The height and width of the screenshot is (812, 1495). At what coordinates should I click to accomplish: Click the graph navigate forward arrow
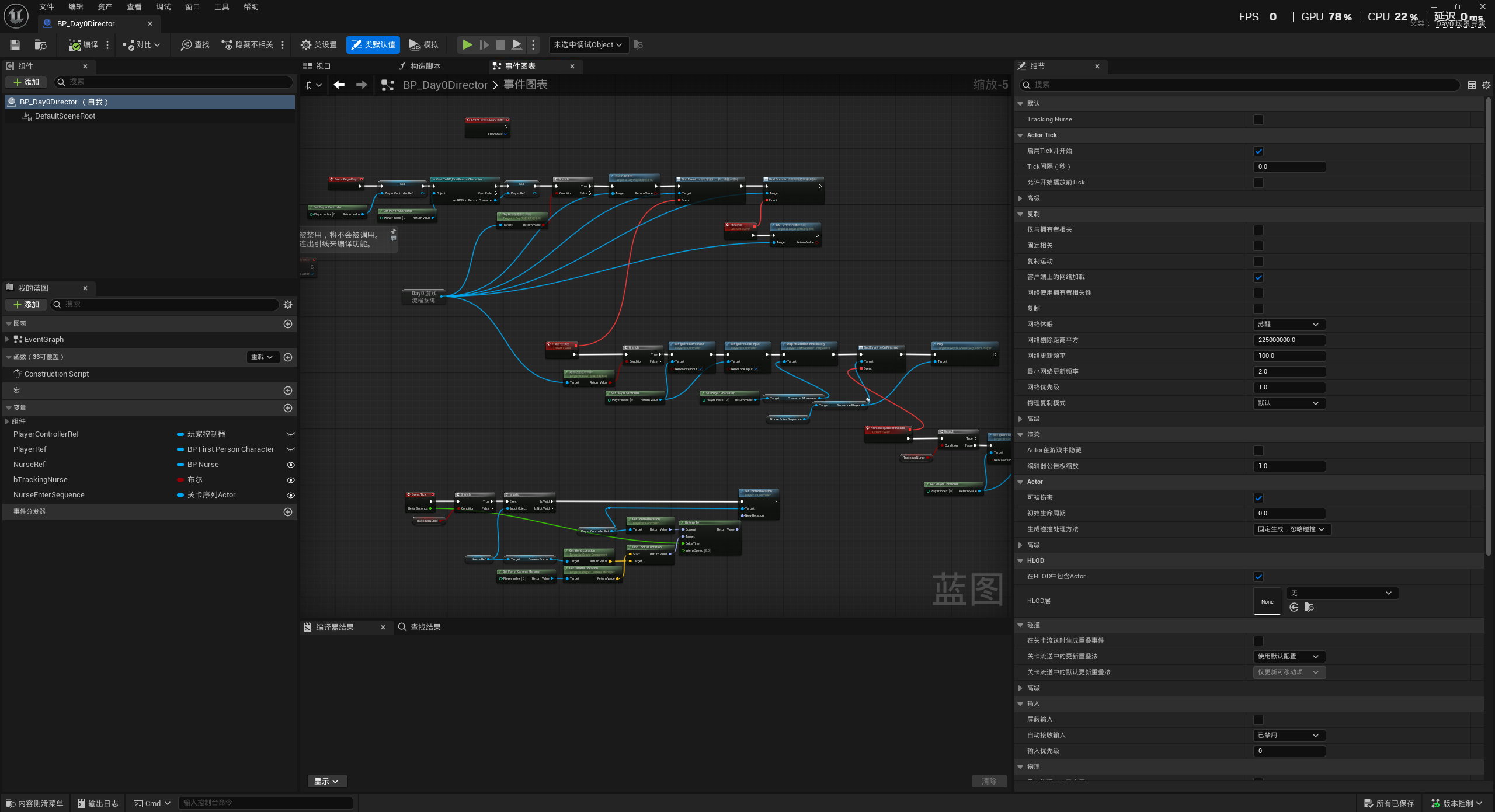click(x=361, y=85)
